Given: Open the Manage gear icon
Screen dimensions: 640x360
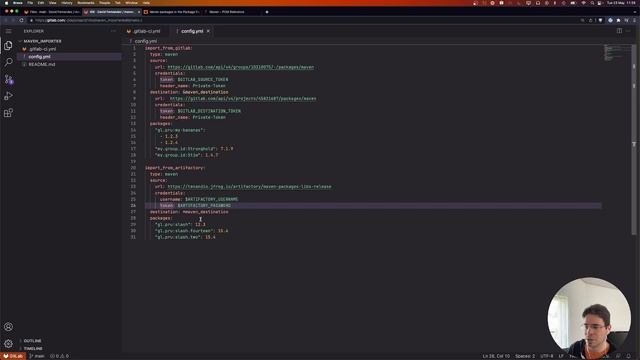Looking at the screenshot, I should (8, 344).
